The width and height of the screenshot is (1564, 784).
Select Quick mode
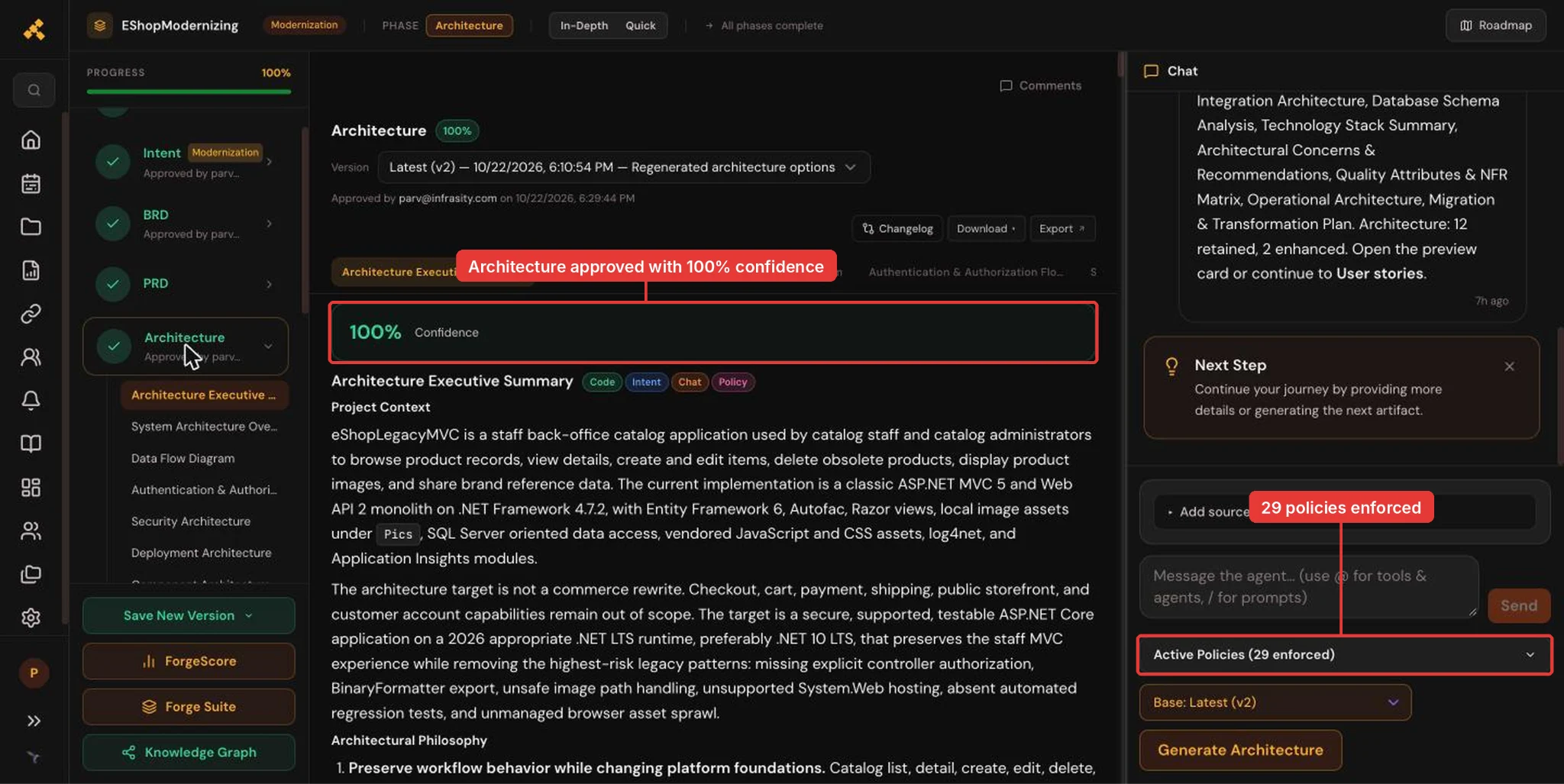pos(641,25)
